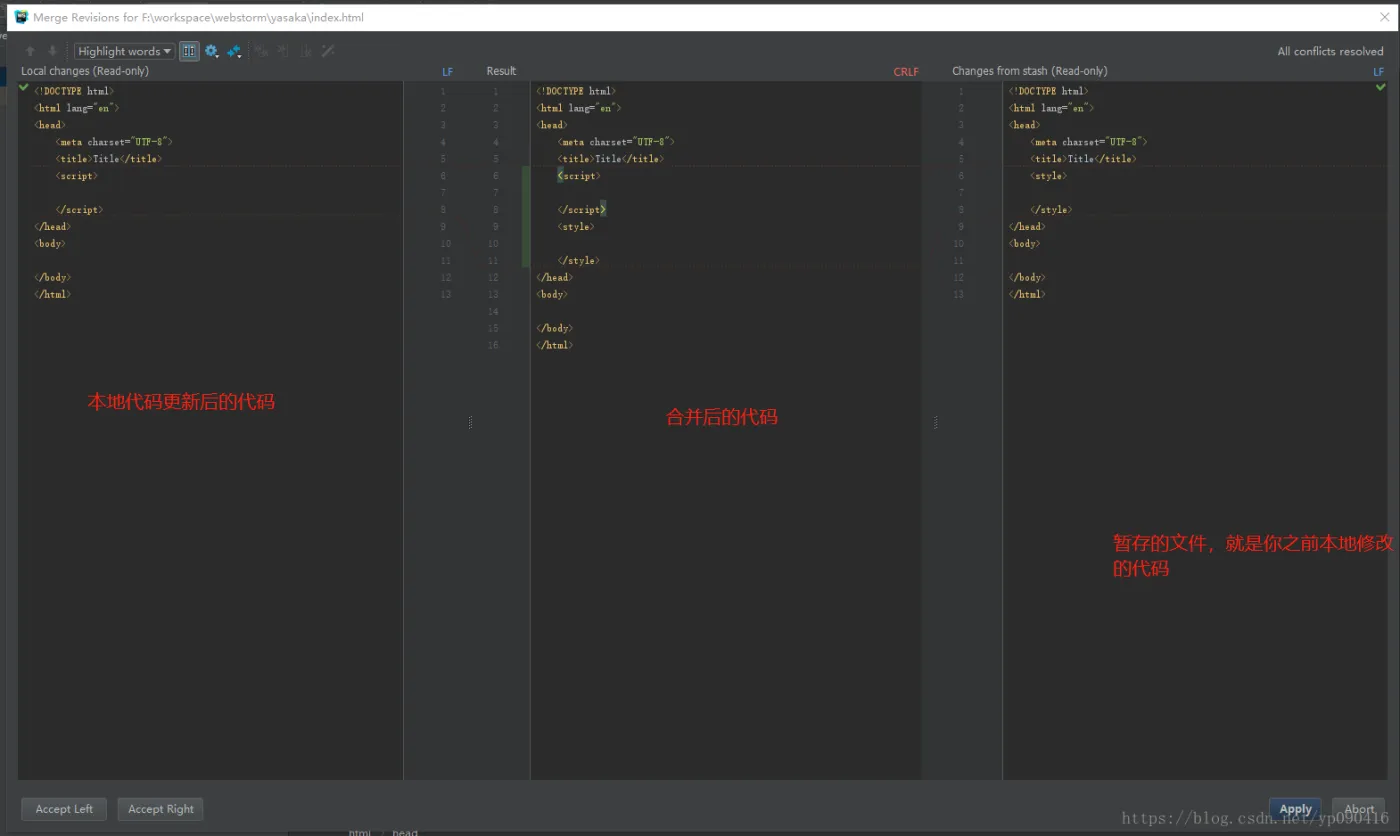Image resolution: width=1400 pixels, height=836 pixels.
Task: Click the </html> line in Result pane
Action: (555, 345)
